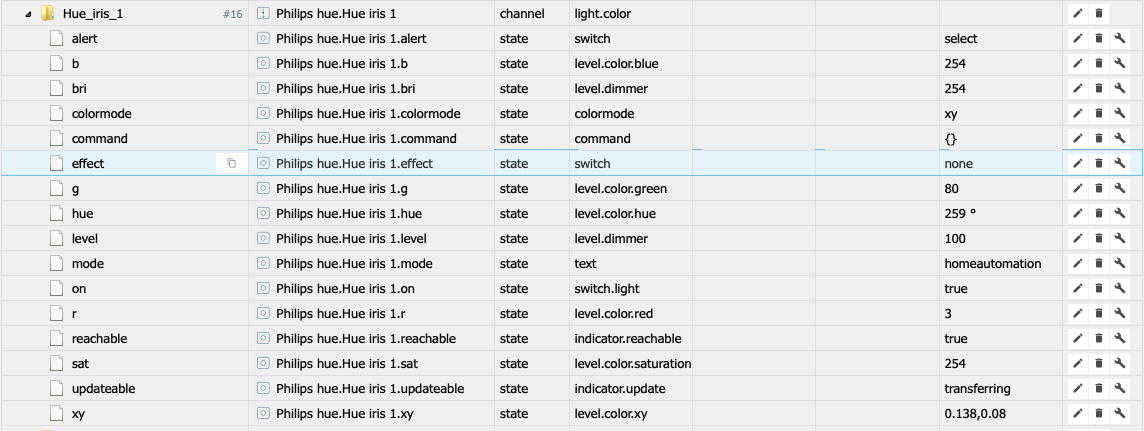Screen dimensions: 1144x431
Task: Open wrench settings for level.color.green row
Action: click(x=1120, y=188)
